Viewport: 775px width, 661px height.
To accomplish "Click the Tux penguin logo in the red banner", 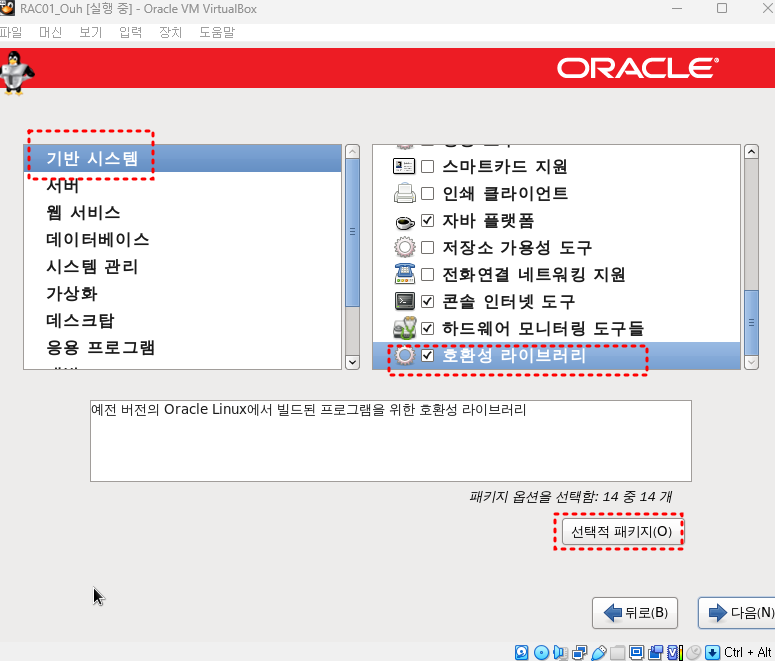I will click(x=16, y=73).
